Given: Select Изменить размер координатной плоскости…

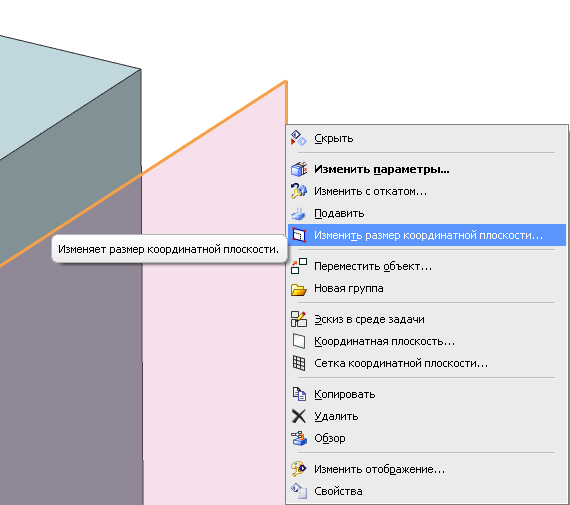Looking at the screenshot, I should tap(427, 235).
